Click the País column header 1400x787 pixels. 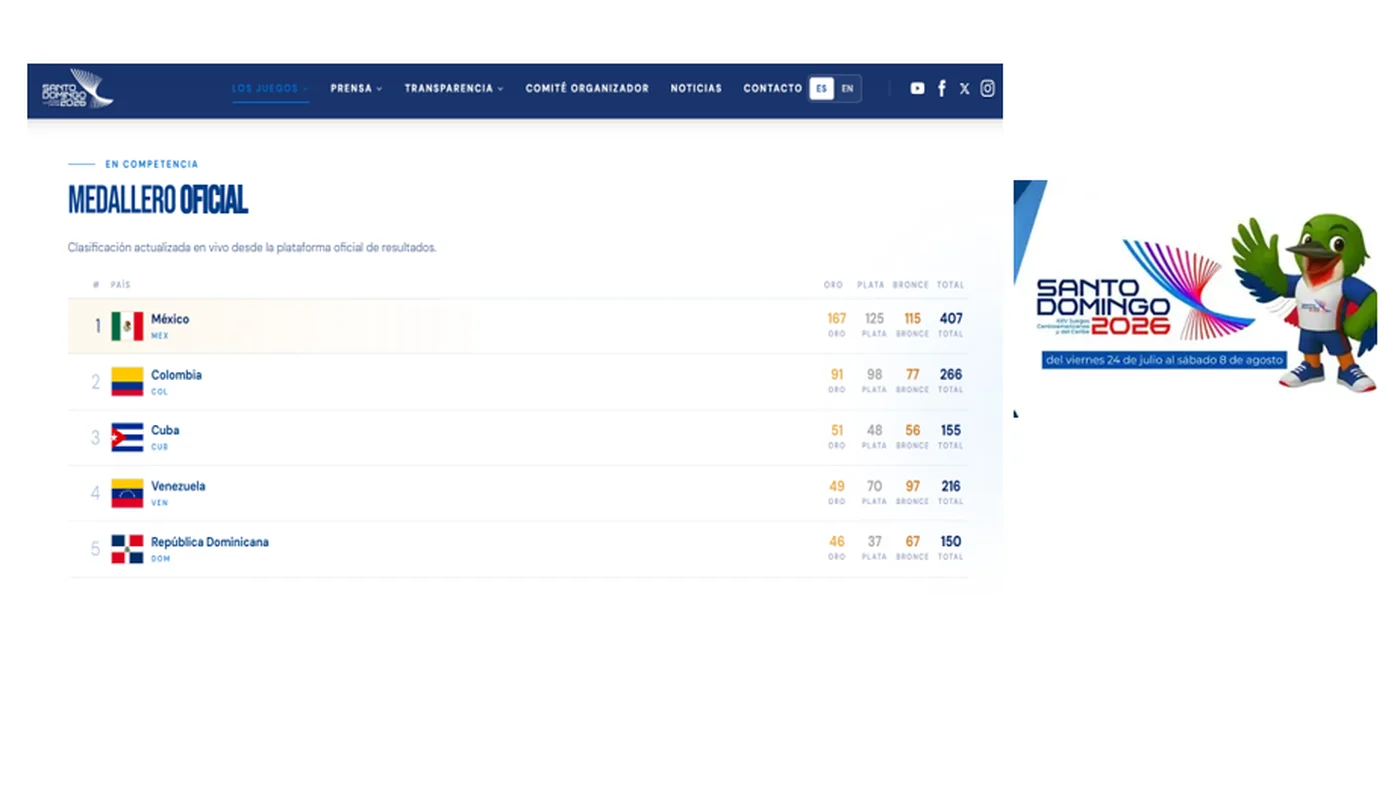coord(121,285)
